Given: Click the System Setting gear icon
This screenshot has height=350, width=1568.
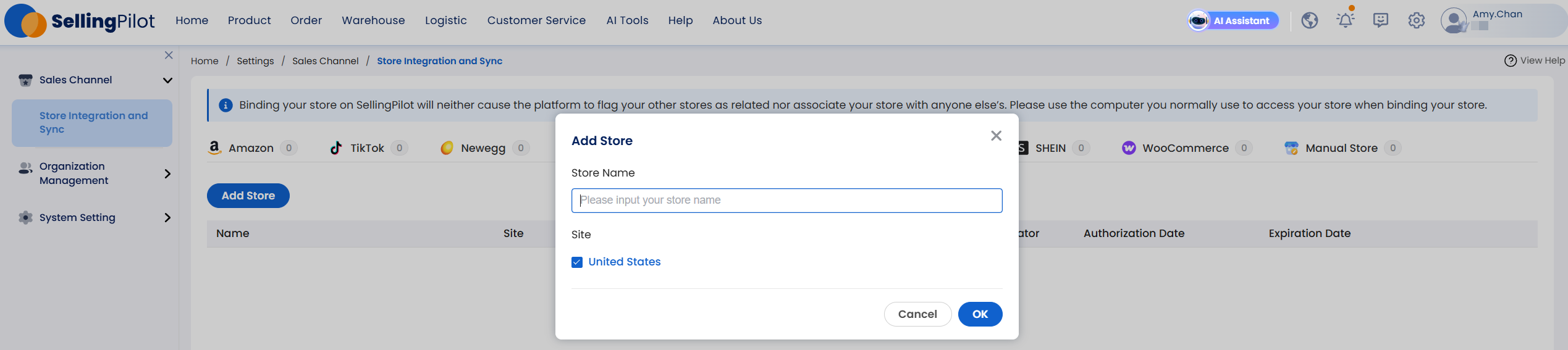Looking at the screenshot, I should [25, 217].
